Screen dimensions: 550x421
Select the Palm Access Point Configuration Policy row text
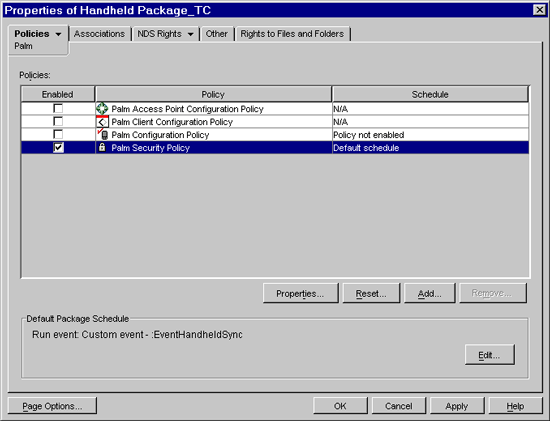187,109
